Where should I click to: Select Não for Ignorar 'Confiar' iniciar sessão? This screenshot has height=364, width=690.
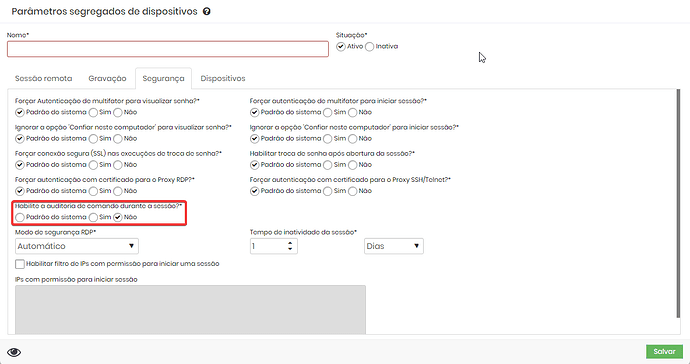pos(352,139)
